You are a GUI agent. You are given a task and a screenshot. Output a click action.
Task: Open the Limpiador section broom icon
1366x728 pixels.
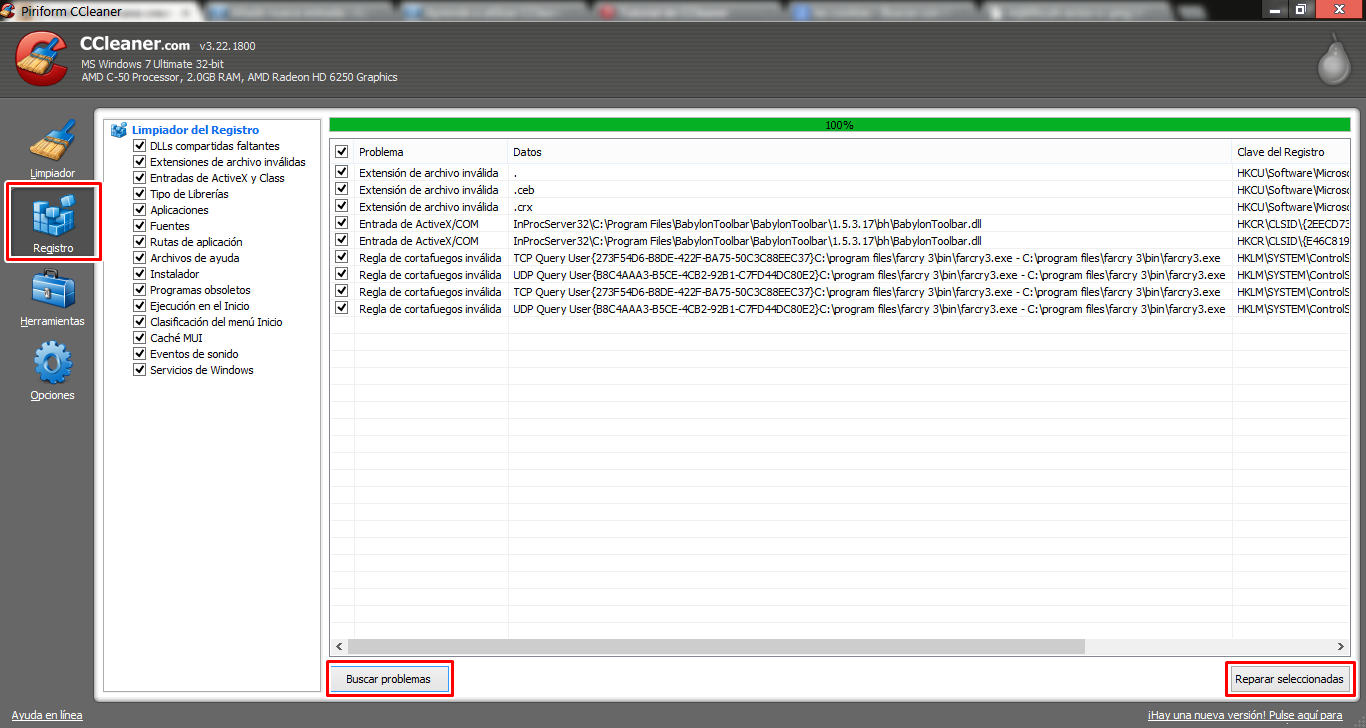52,140
